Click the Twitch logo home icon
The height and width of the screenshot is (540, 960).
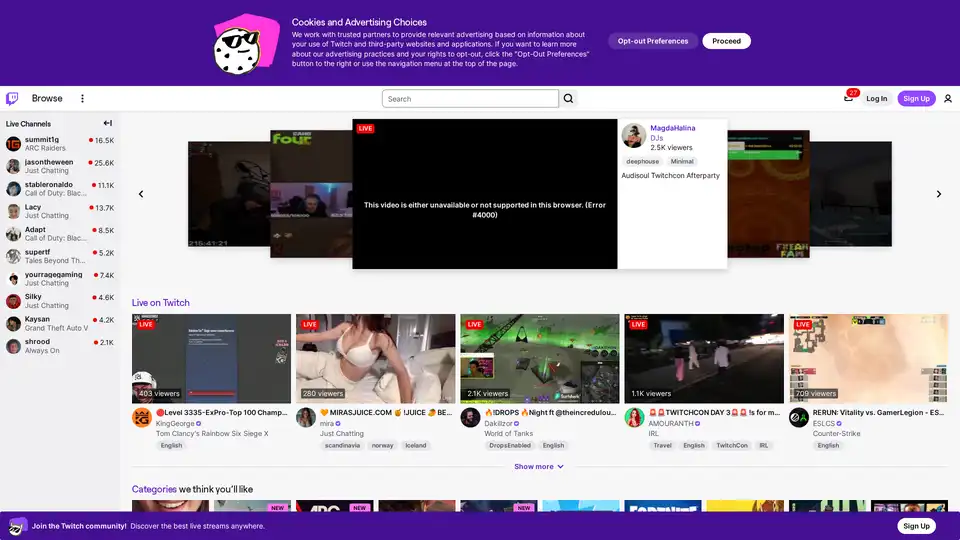click(12, 98)
